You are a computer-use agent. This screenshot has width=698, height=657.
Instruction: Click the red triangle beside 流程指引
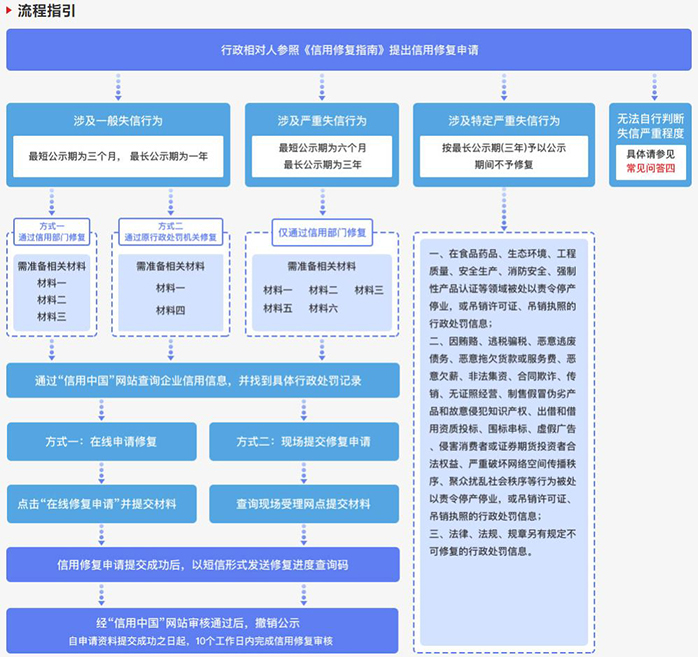[x=8, y=10]
